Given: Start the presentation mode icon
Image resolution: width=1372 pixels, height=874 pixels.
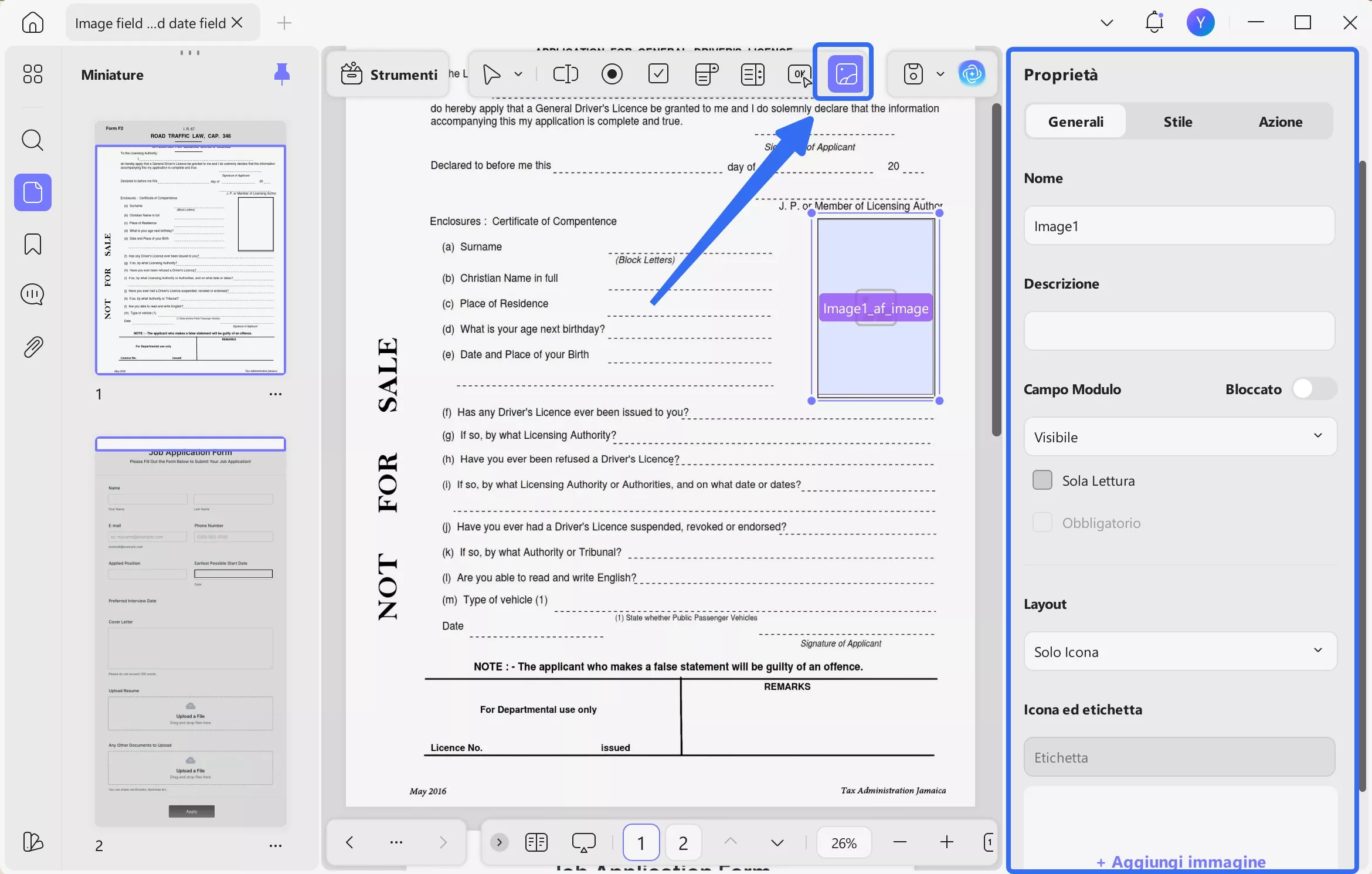Looking at the screenshot, I should 583,843.
